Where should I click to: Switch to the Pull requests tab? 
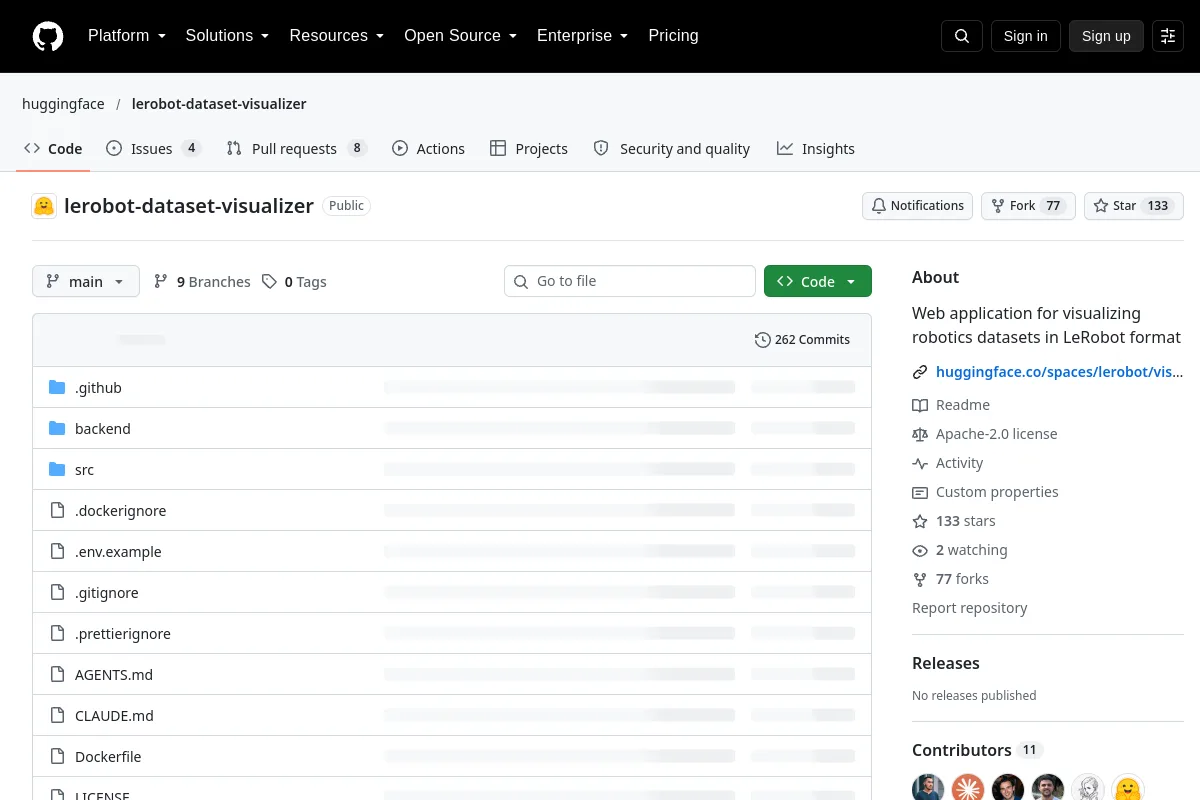click(x=297, y=149)
